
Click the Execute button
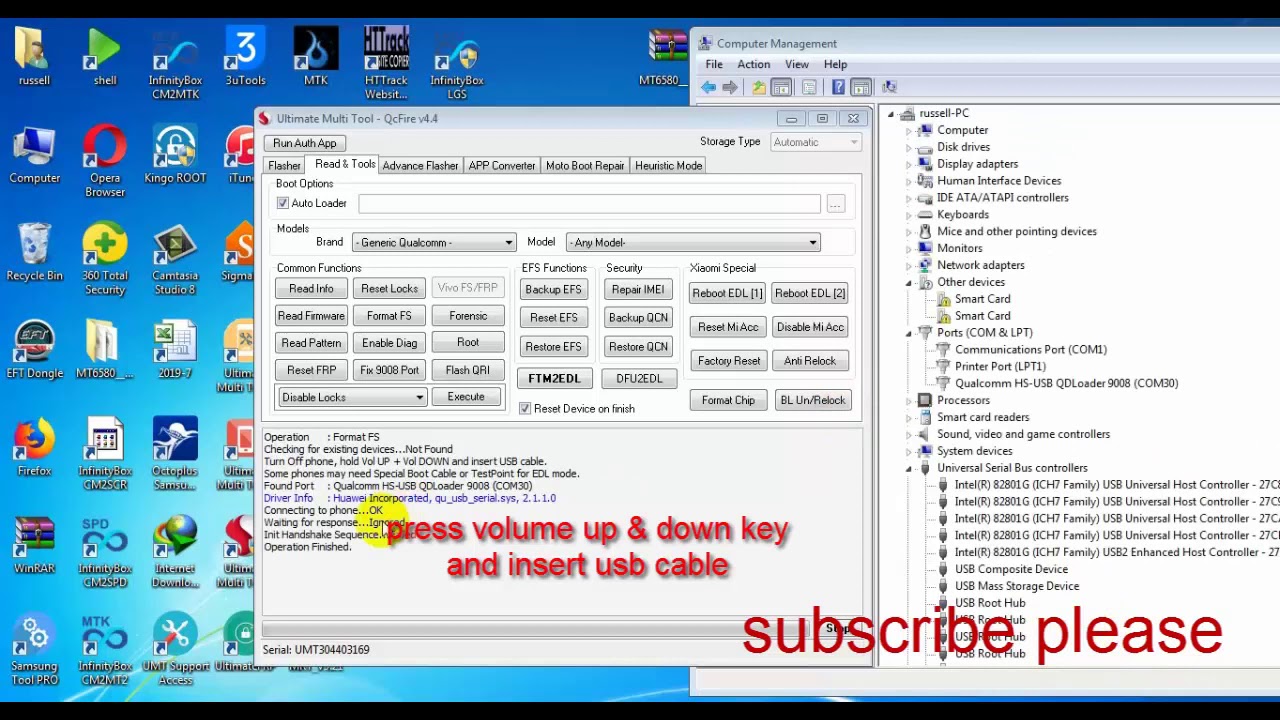(x=466, y=397)
